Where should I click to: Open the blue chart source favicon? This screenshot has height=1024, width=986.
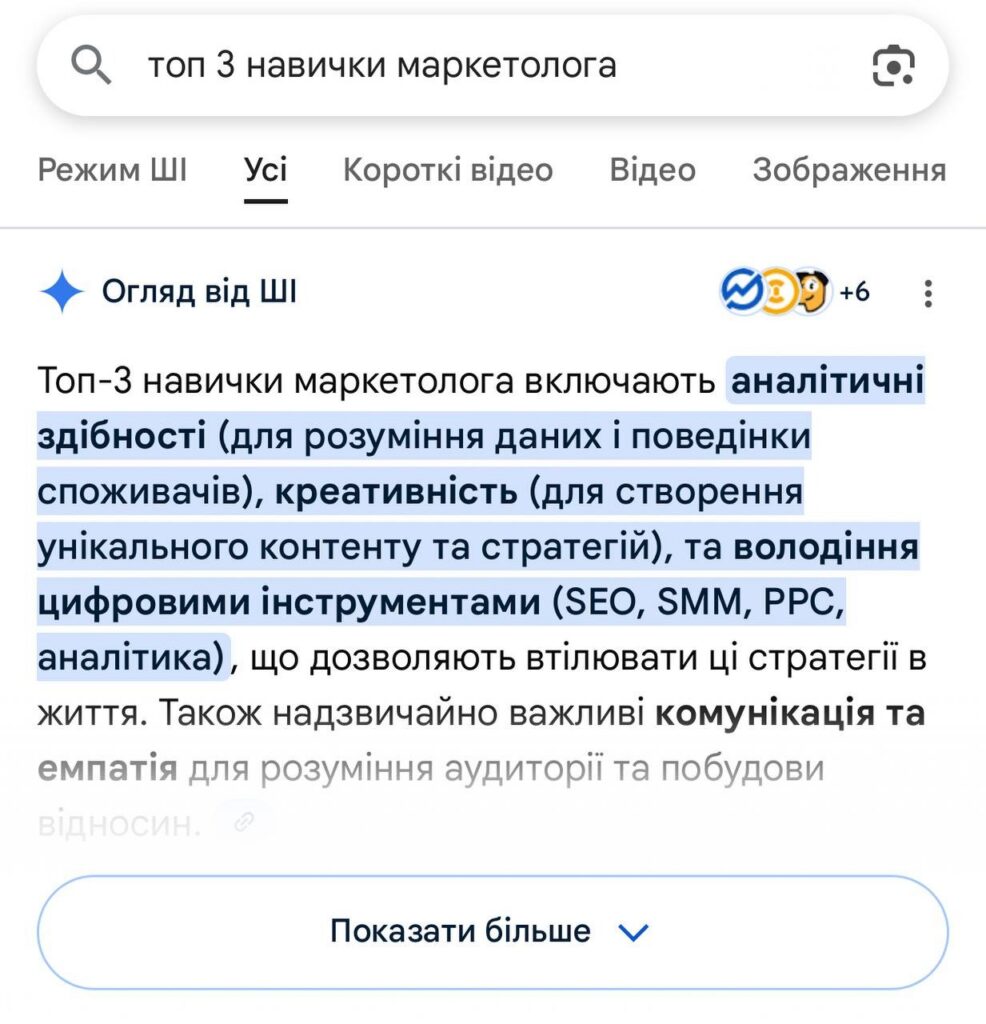[740, 292]
